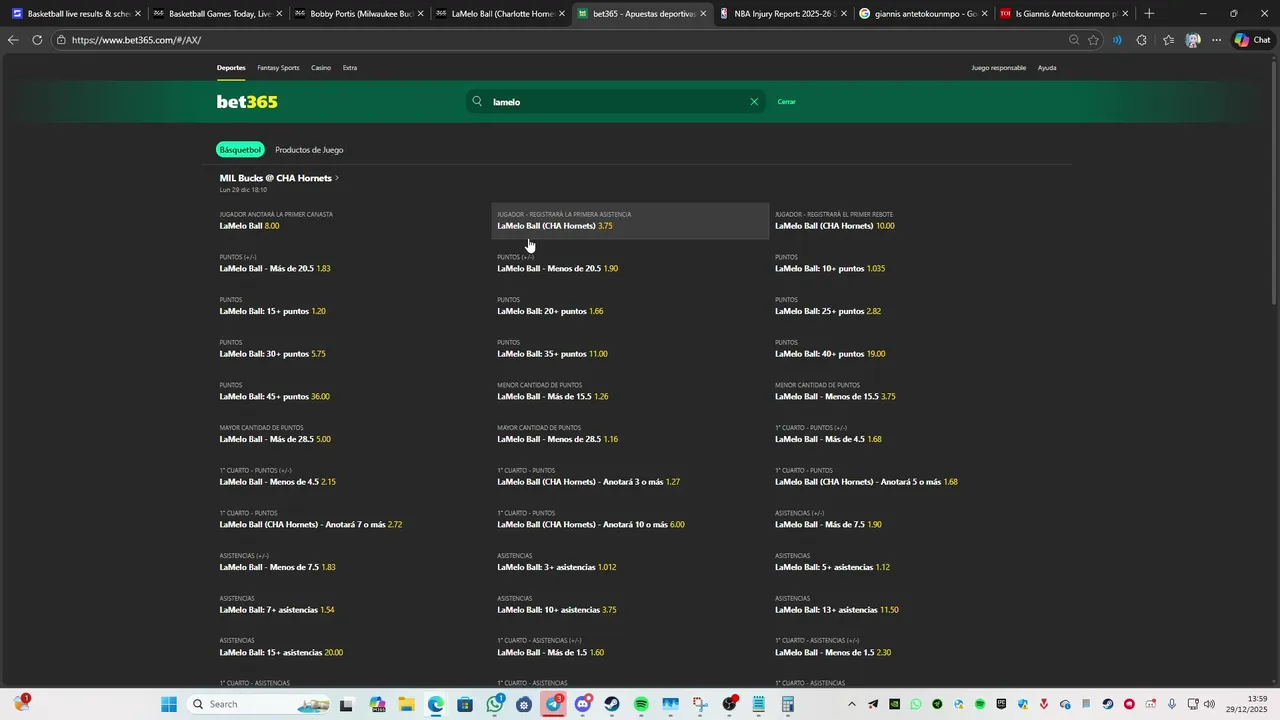Open Telegram from the taskbar

point(554,704)
